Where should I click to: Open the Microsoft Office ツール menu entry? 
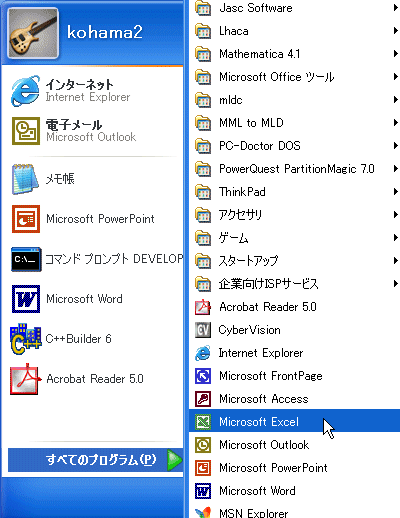pyautogui.click(x=295, y=77)
